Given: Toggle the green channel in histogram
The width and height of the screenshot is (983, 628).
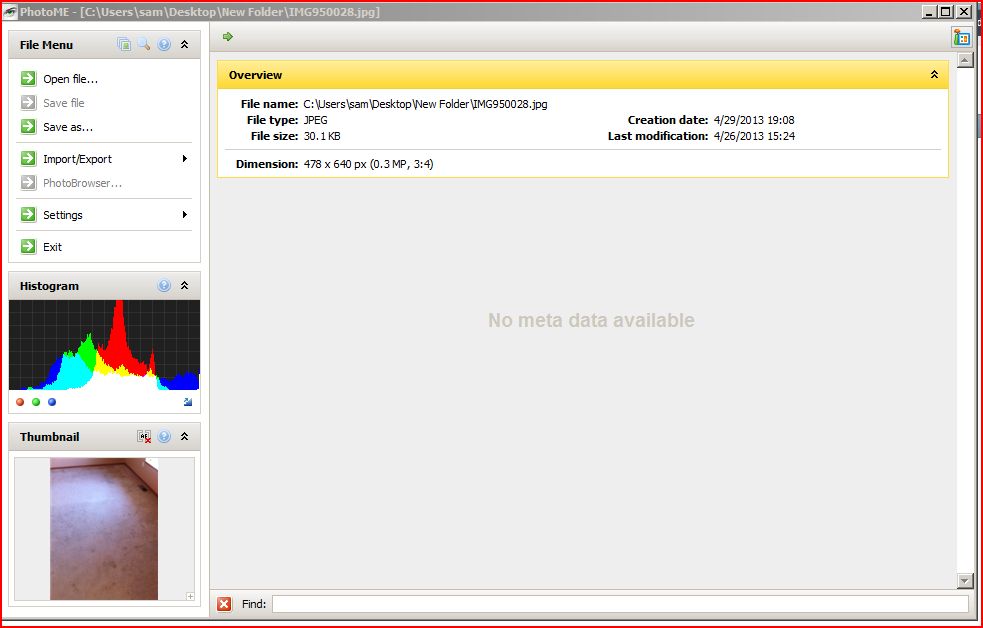Looking at the screenshot, I should 36,402.
